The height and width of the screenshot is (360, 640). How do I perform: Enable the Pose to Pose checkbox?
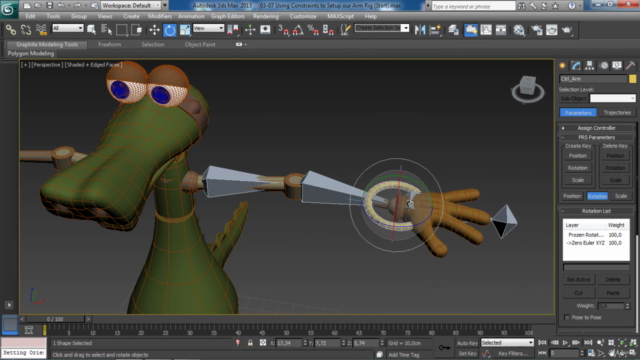567,318
